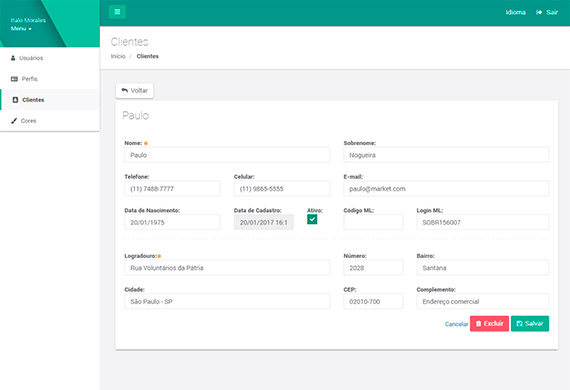Save the client with Salvar
The width and height of the screenshot is (570, 390).
coord(530,323)
